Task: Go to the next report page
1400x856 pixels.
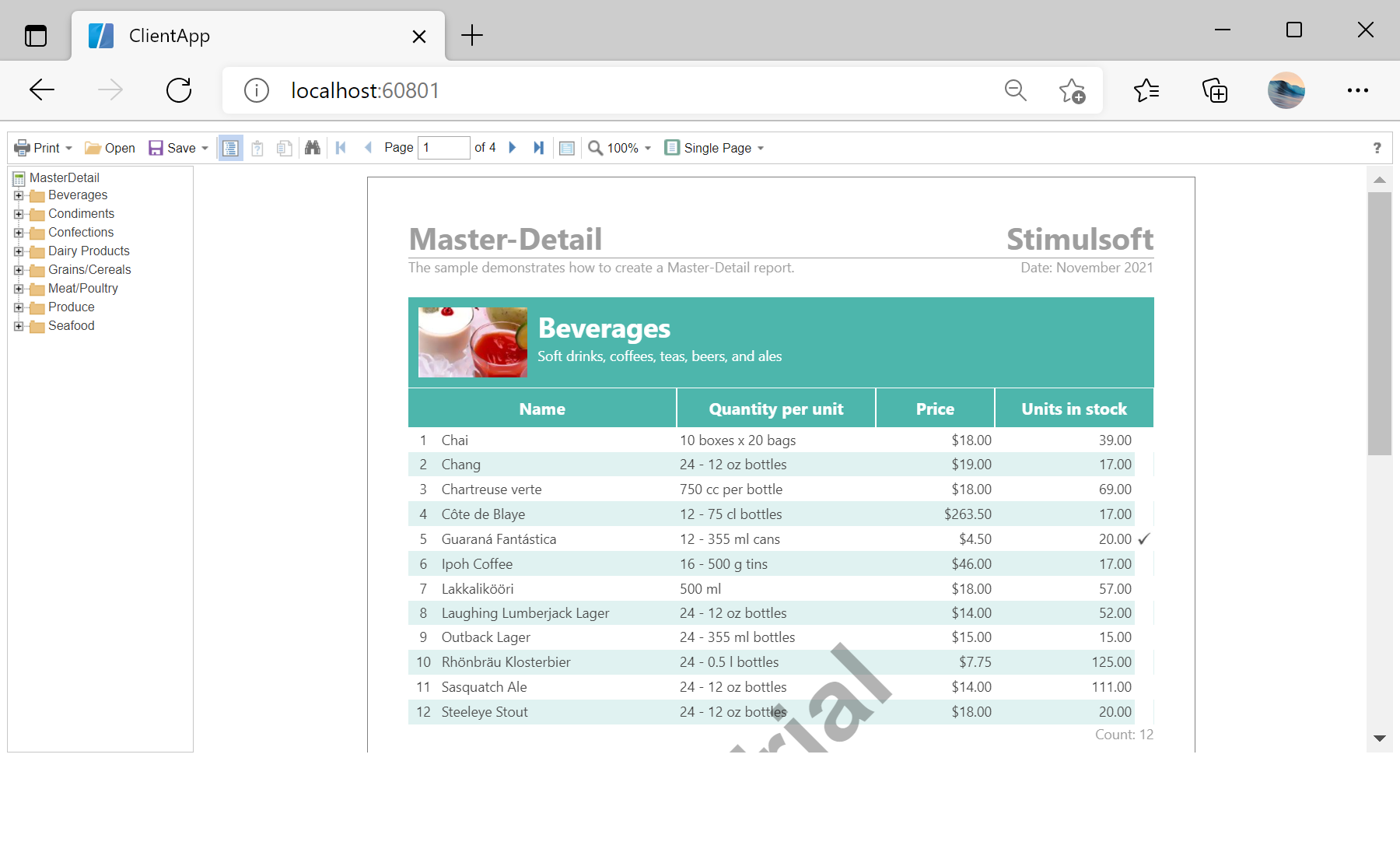Action: [513, 148]
